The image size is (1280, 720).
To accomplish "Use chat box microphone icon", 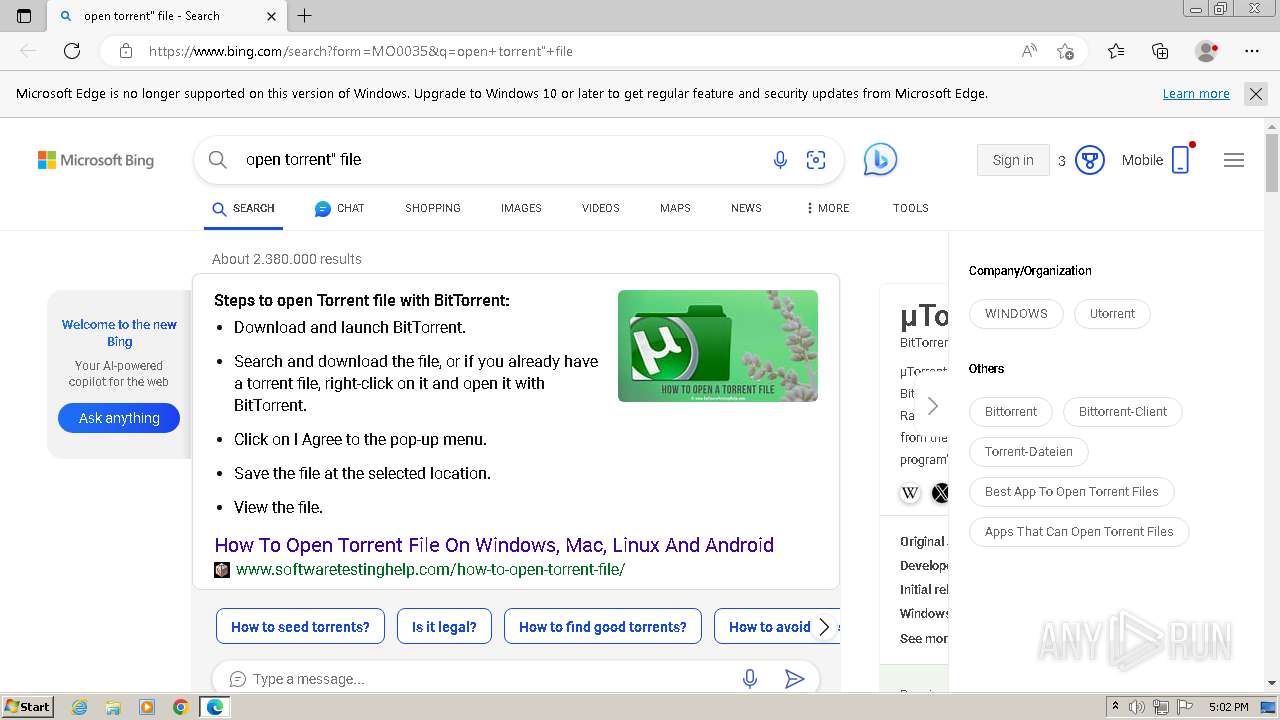I will click(x=750, y=679).
